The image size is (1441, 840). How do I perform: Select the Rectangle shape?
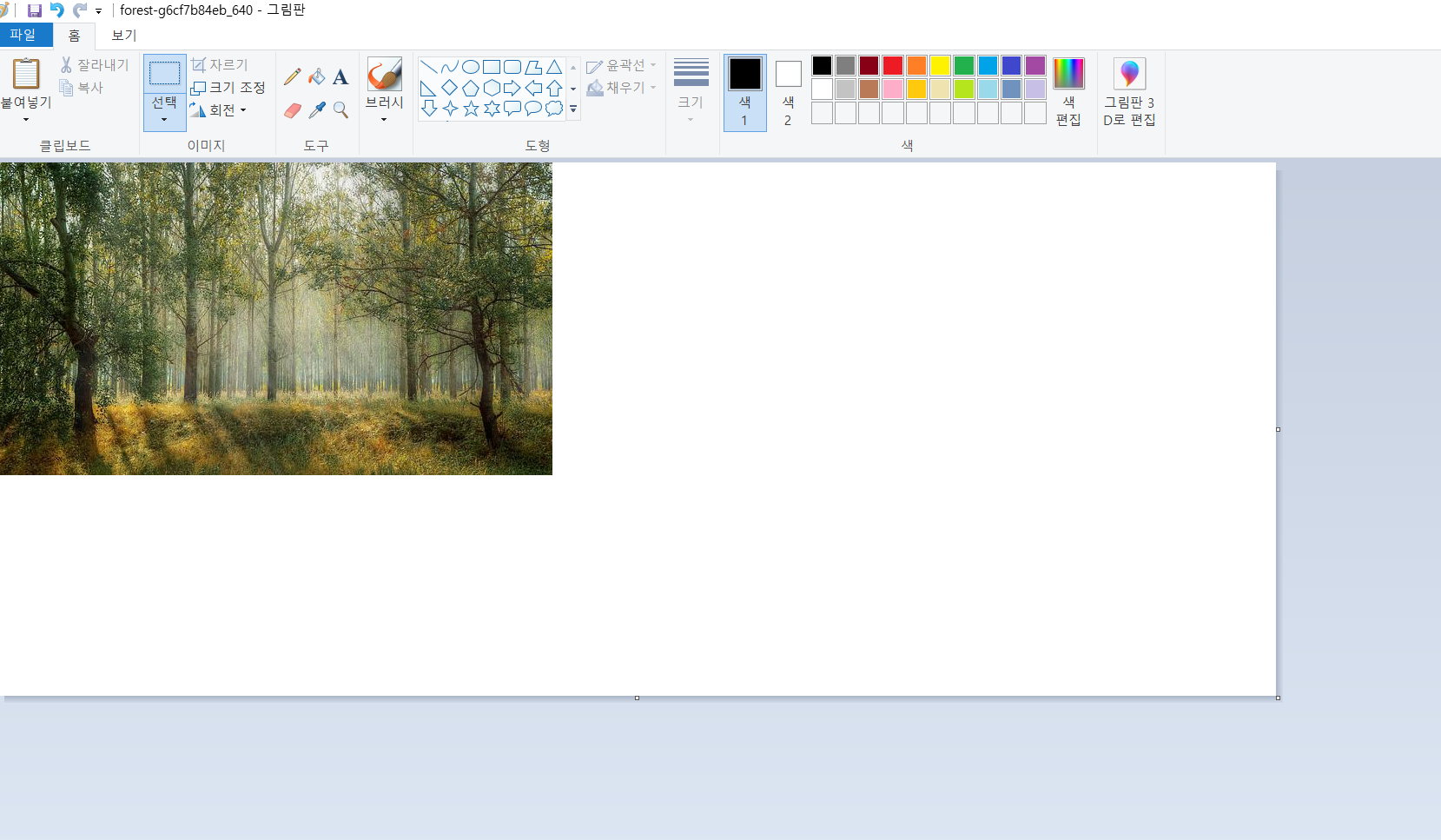coord(492,67)
